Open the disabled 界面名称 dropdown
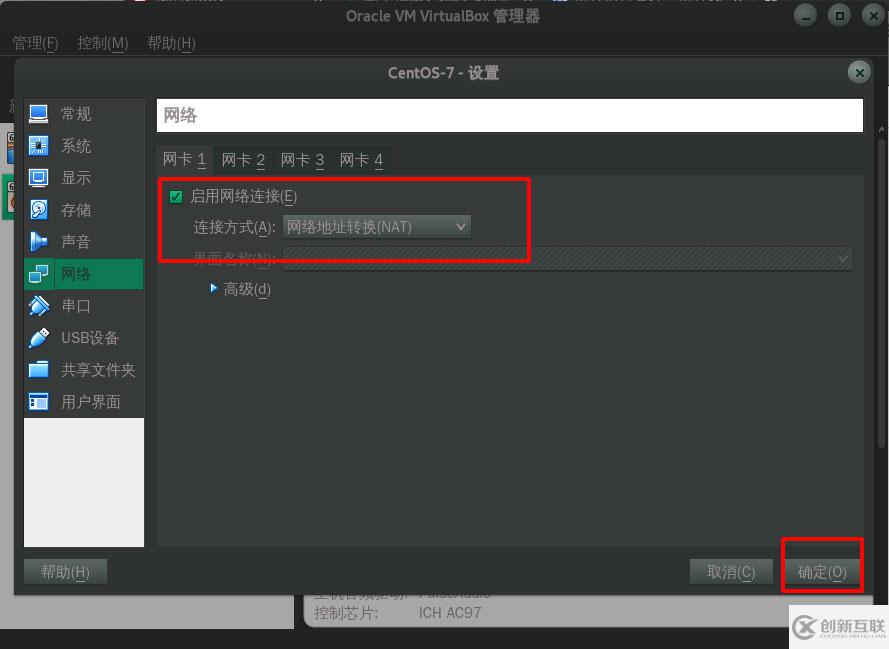 [568, 259]
